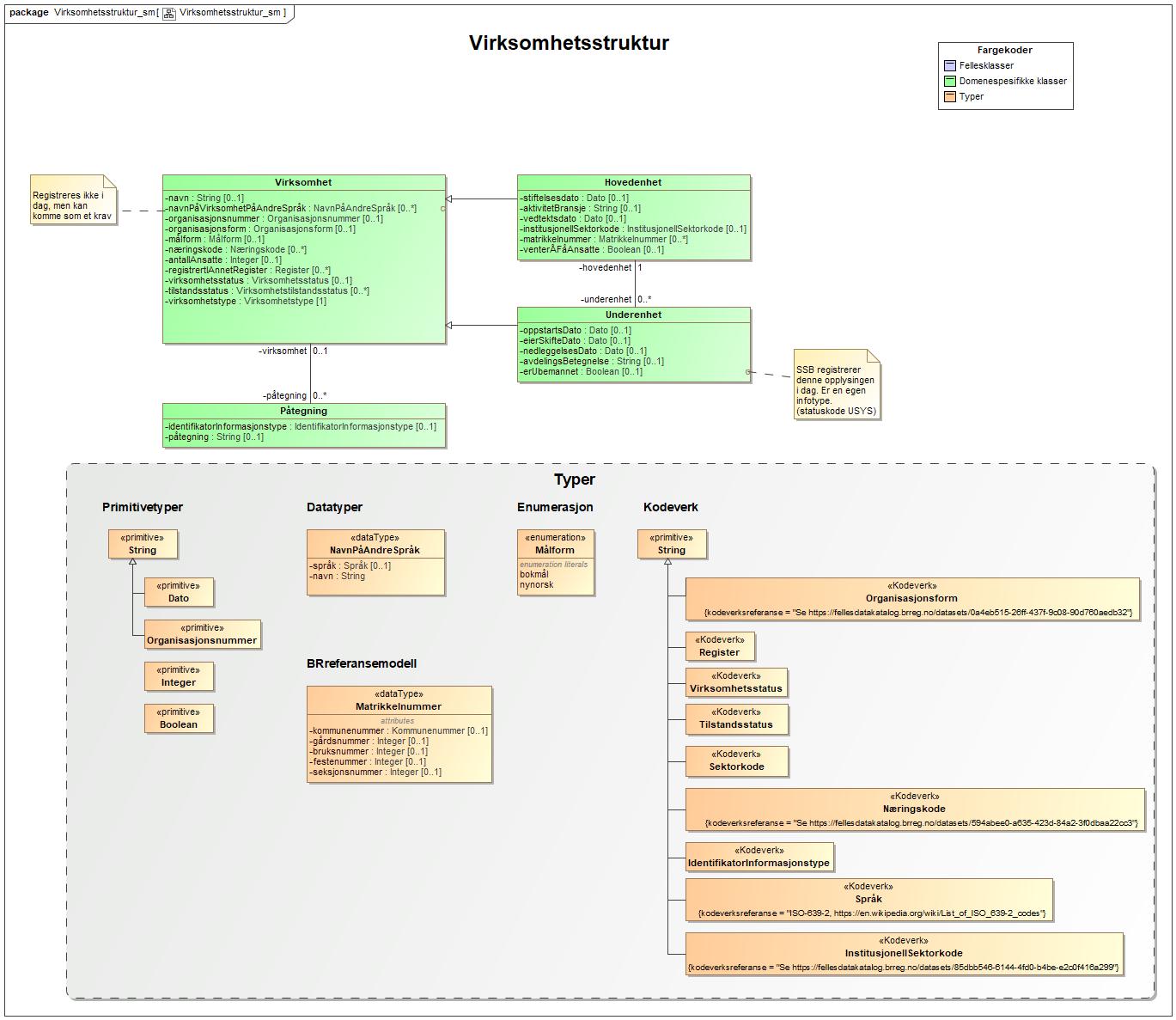Select the InstitusjonellSektorkode Kodeverk box
This screenshot has height=1020, width=1176.
[x=904, y=954]
